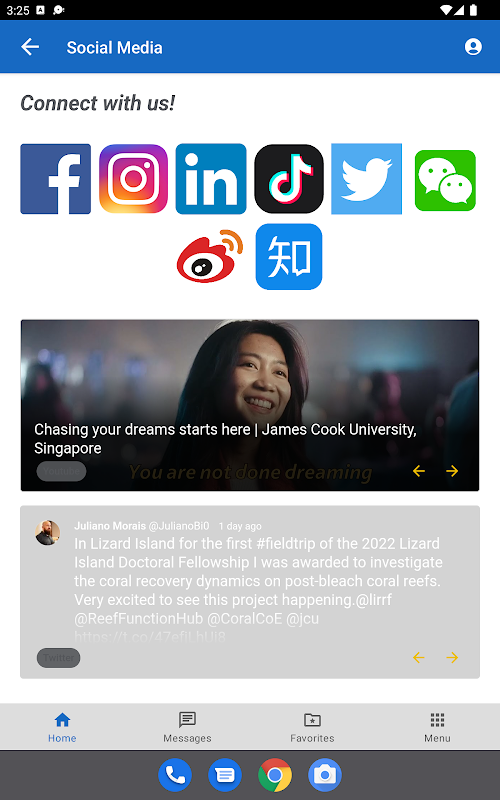The width and height of the screenshot is (500, 800).
Task: Switch to the Messages tab
Action: coord(187,727)
